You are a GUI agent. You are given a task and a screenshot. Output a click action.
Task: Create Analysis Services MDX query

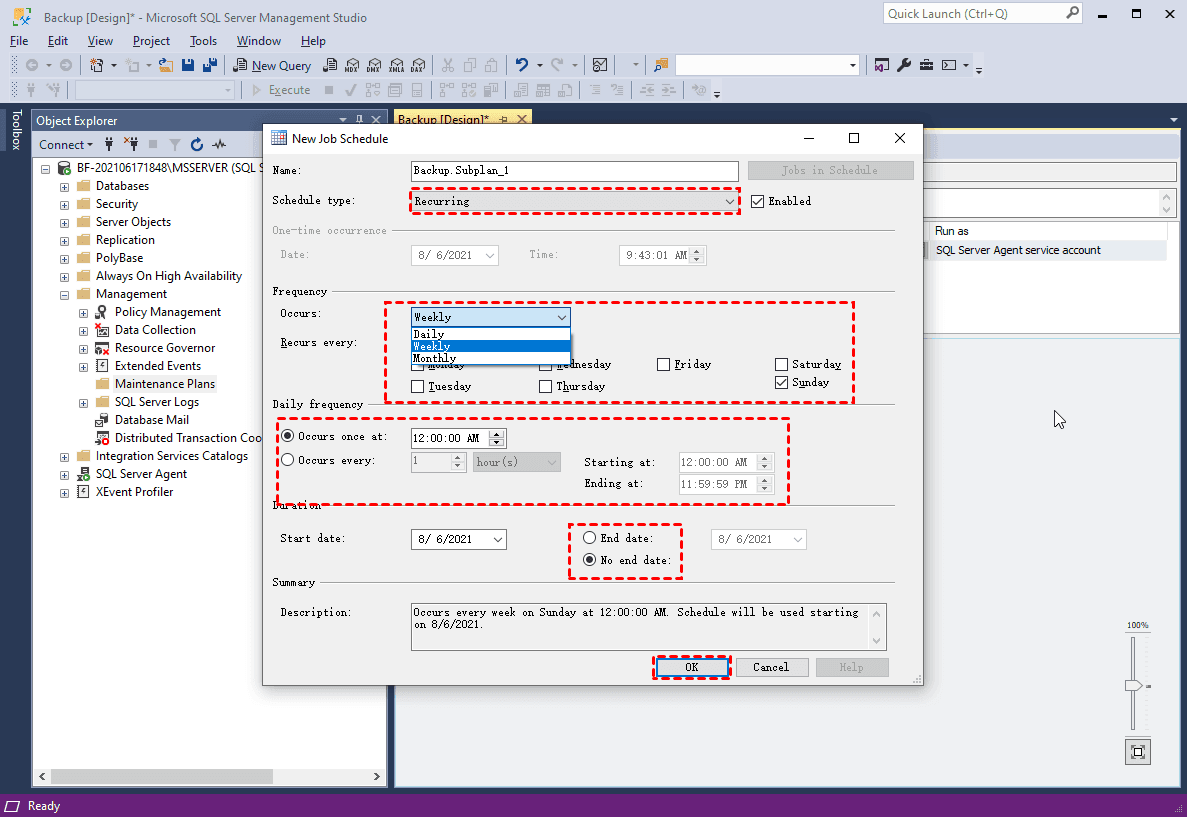[352, 66]
